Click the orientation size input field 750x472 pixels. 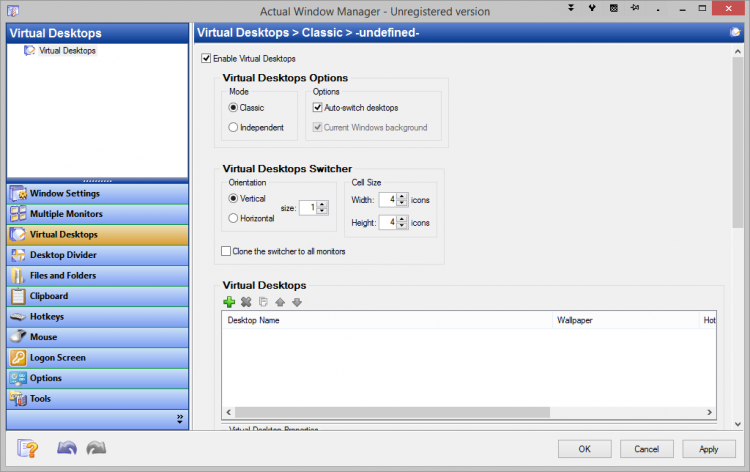point(309,208)
